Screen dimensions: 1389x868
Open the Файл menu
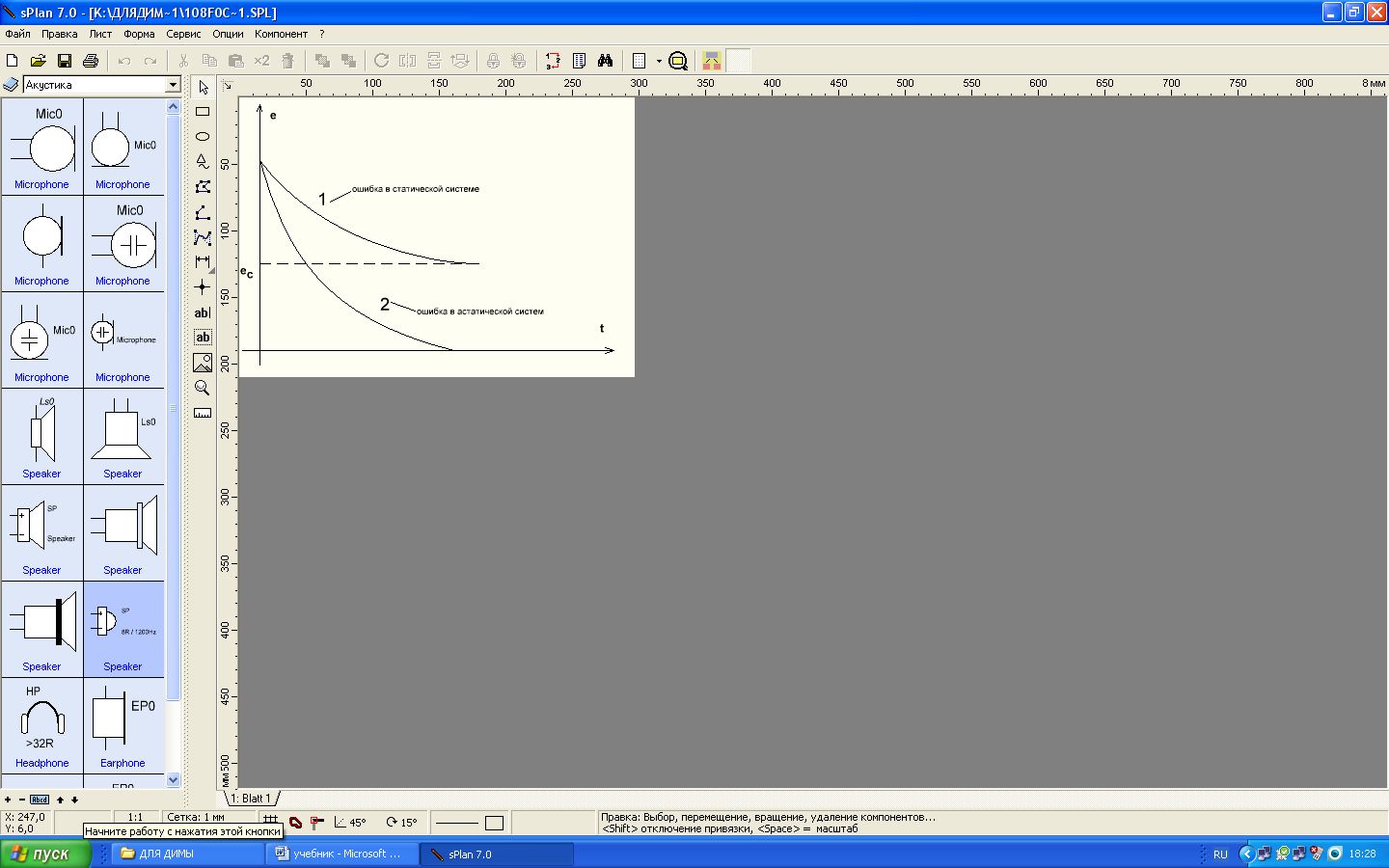pyautogui.click(x=17, y=34)
